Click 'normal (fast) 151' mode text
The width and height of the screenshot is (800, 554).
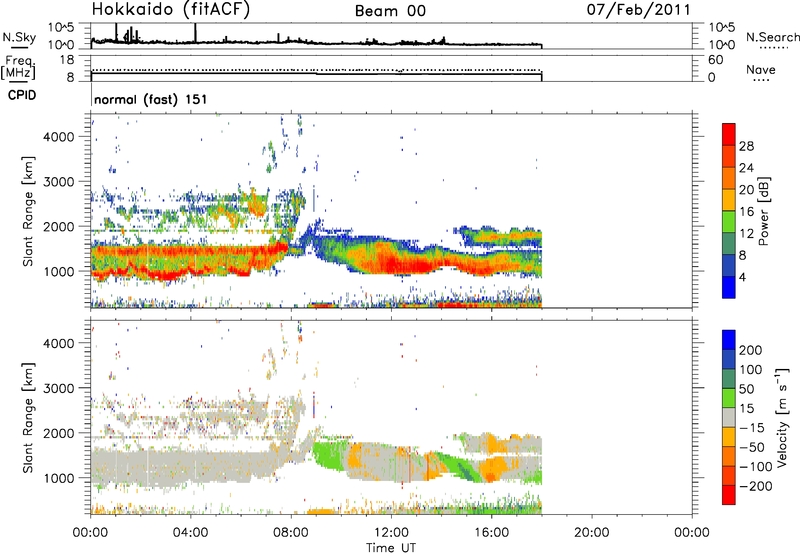coord(151,99)
